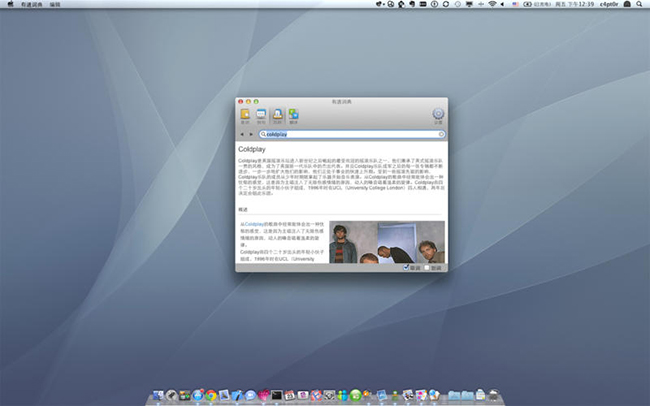The height and width of the screenshot is (406, 650).
Task: Open the green round app in Dock
Action: pos(356,395)
